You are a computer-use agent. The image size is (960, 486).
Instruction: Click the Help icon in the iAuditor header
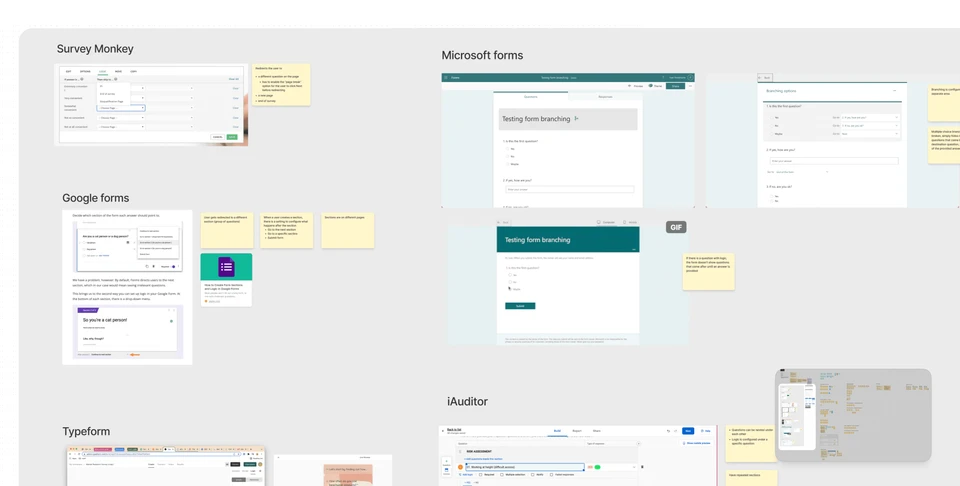[x=702, y=431]
